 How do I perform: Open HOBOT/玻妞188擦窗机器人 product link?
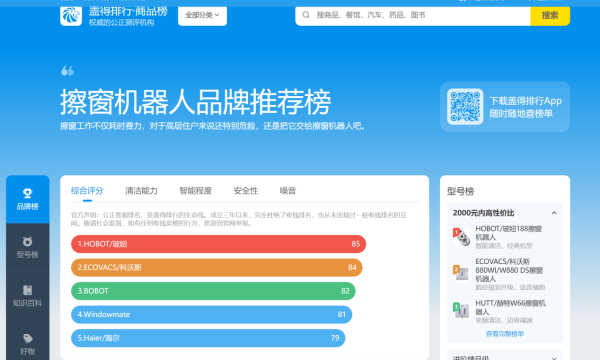(x=509, y=233)
